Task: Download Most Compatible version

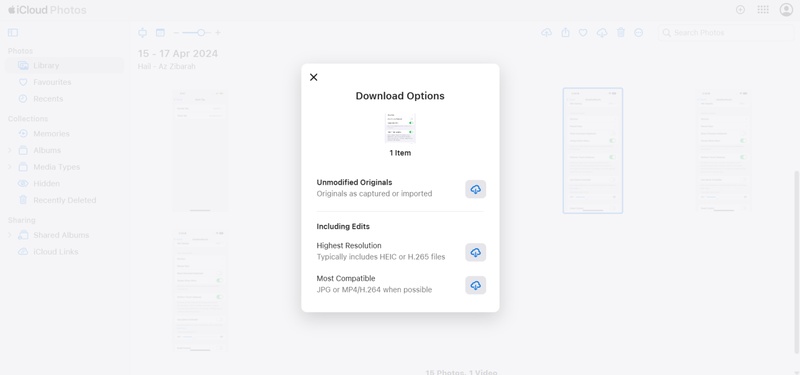Action: (x=476, y=285)
